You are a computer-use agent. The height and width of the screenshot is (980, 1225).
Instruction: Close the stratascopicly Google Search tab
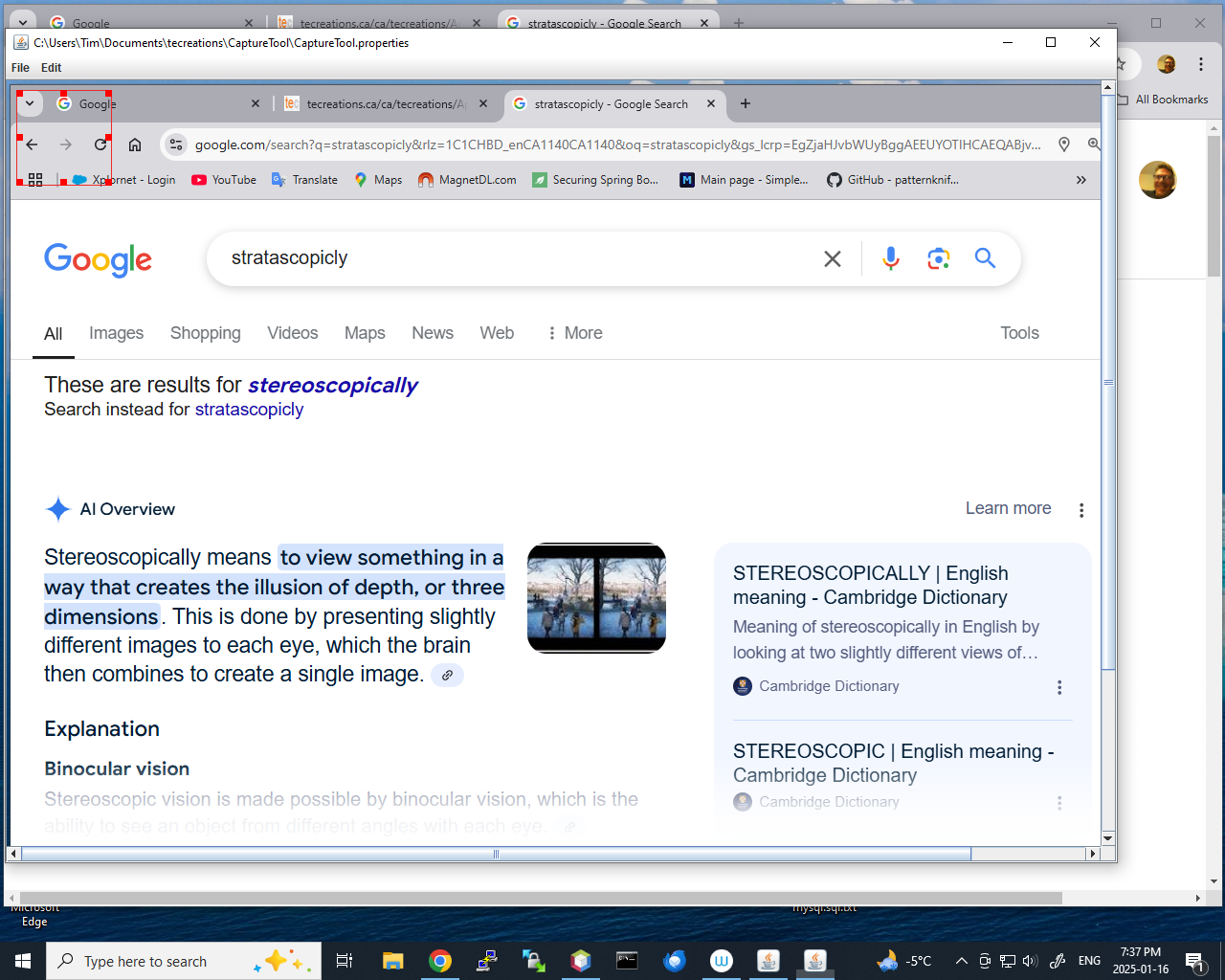(x=711, y=103)
